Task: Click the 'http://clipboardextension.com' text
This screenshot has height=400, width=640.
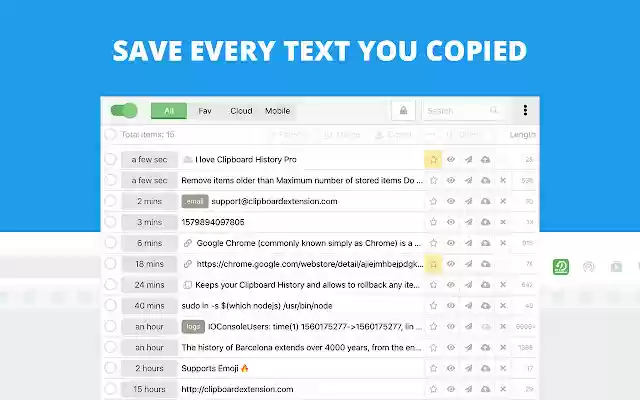Action: [x=237, y=389]
